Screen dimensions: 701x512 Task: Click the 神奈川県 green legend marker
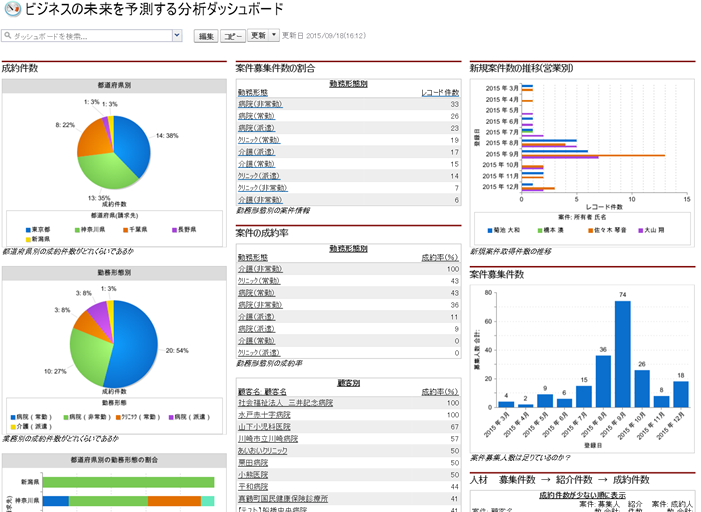pyautogui.click(x=77, y=229)
